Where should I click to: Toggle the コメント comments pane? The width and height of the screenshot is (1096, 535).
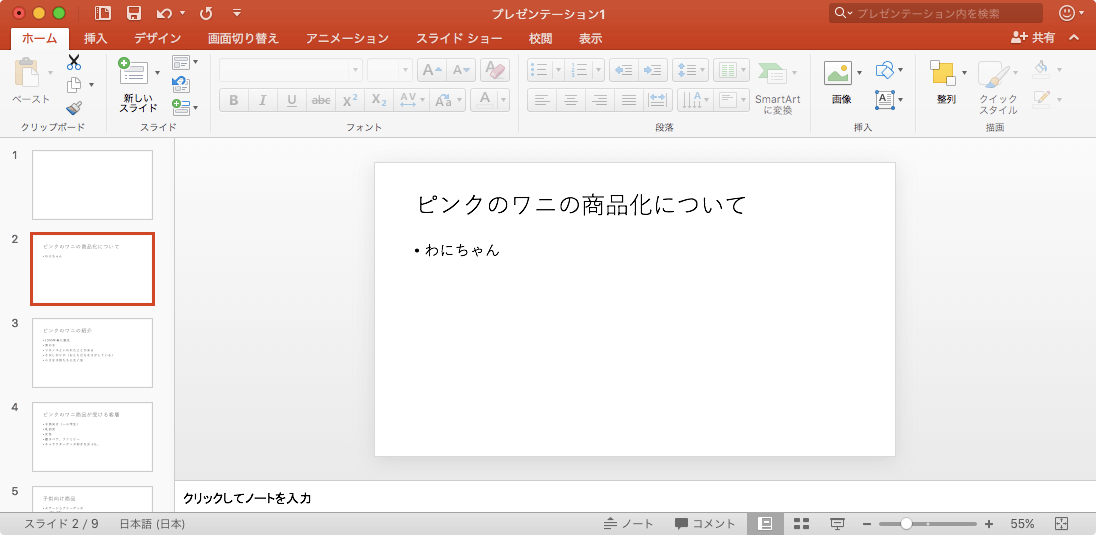705,524
